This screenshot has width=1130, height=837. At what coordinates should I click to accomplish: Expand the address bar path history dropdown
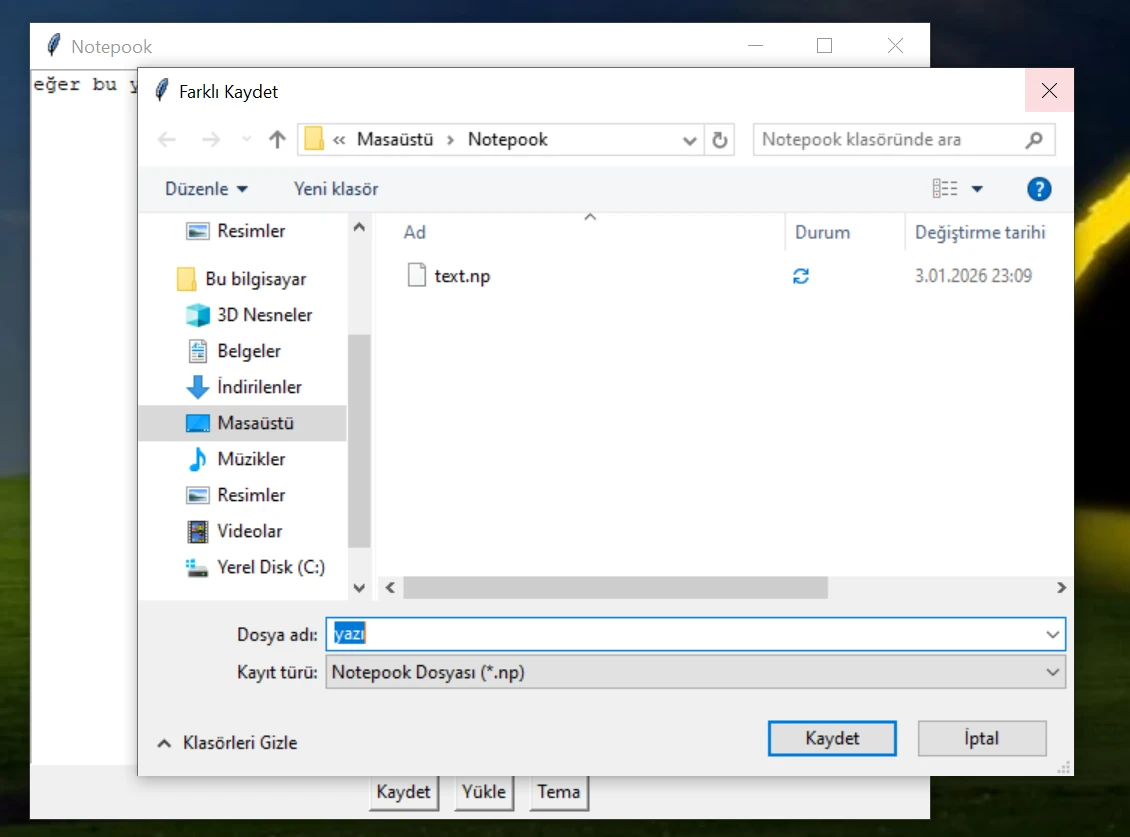pyautogui.click(x=689, y=140)
